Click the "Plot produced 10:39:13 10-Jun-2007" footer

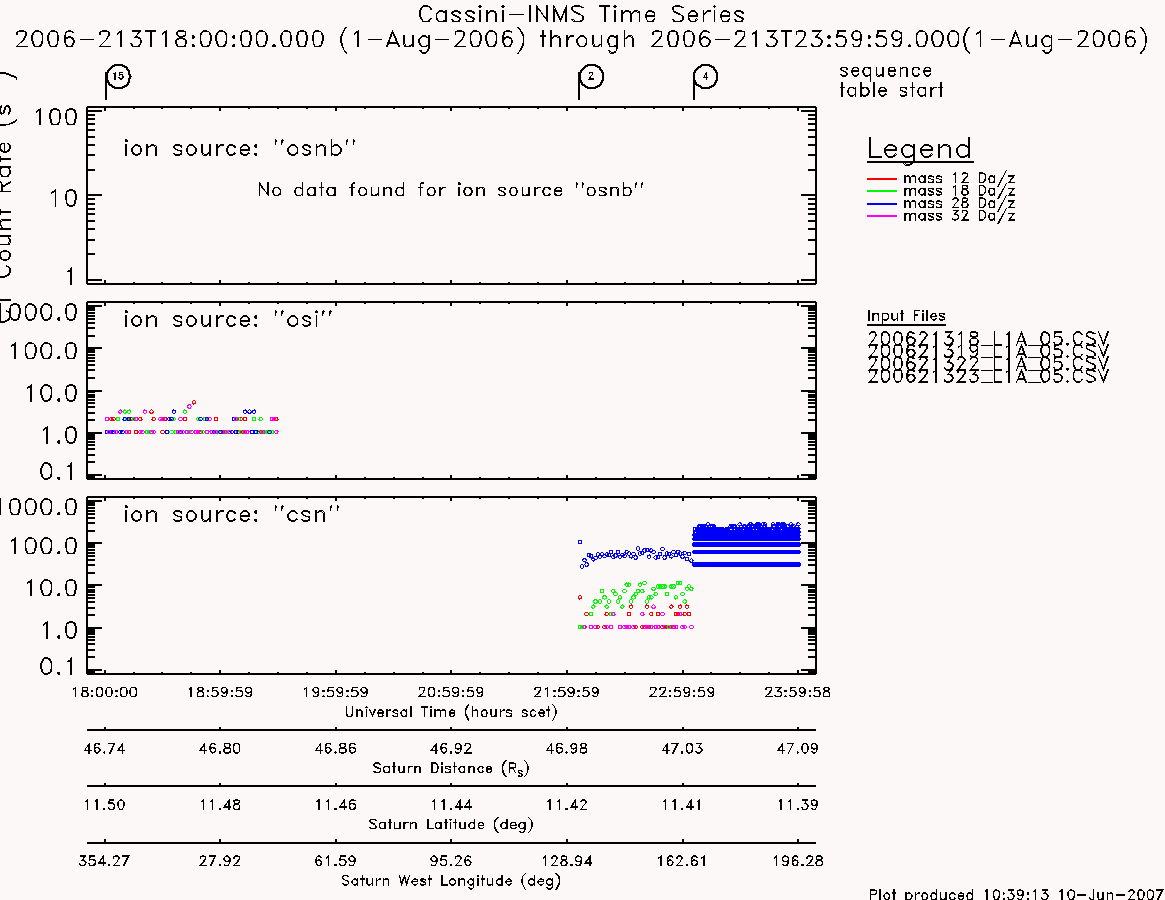(x=1016, y=893)
